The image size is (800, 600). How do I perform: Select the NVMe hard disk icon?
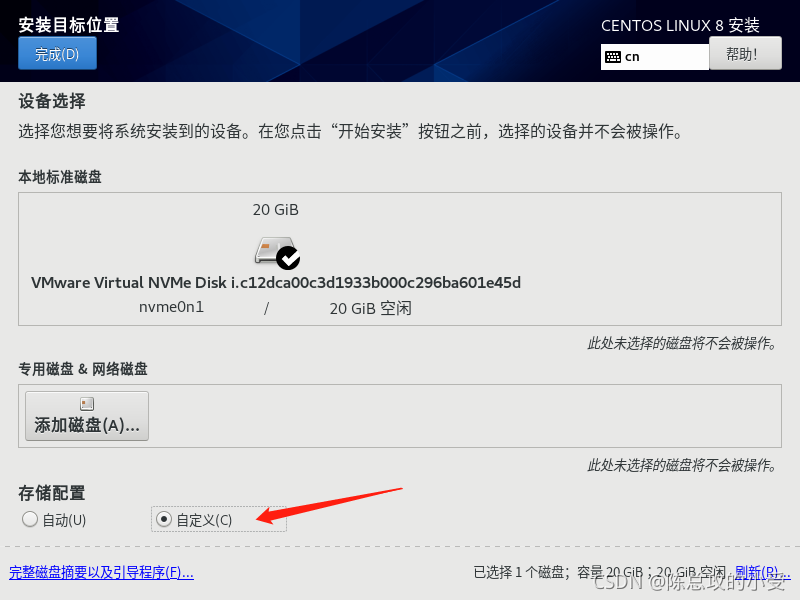pyautogui.click(x=274, y=250)
